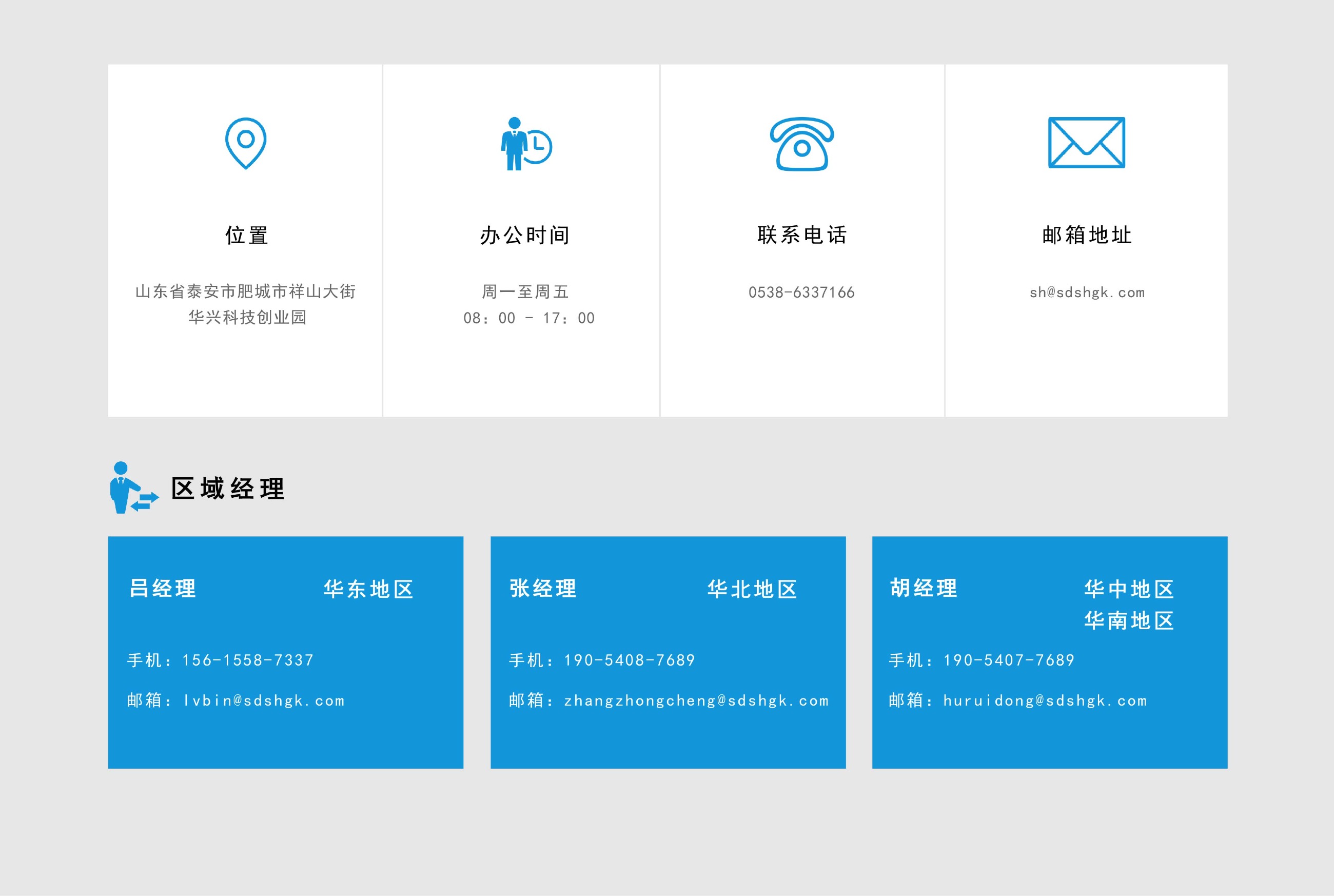Click the 吕经理 name
The width and height of the screenshot is (1334, 896).
pyautogui.click(x=163, y=588)
